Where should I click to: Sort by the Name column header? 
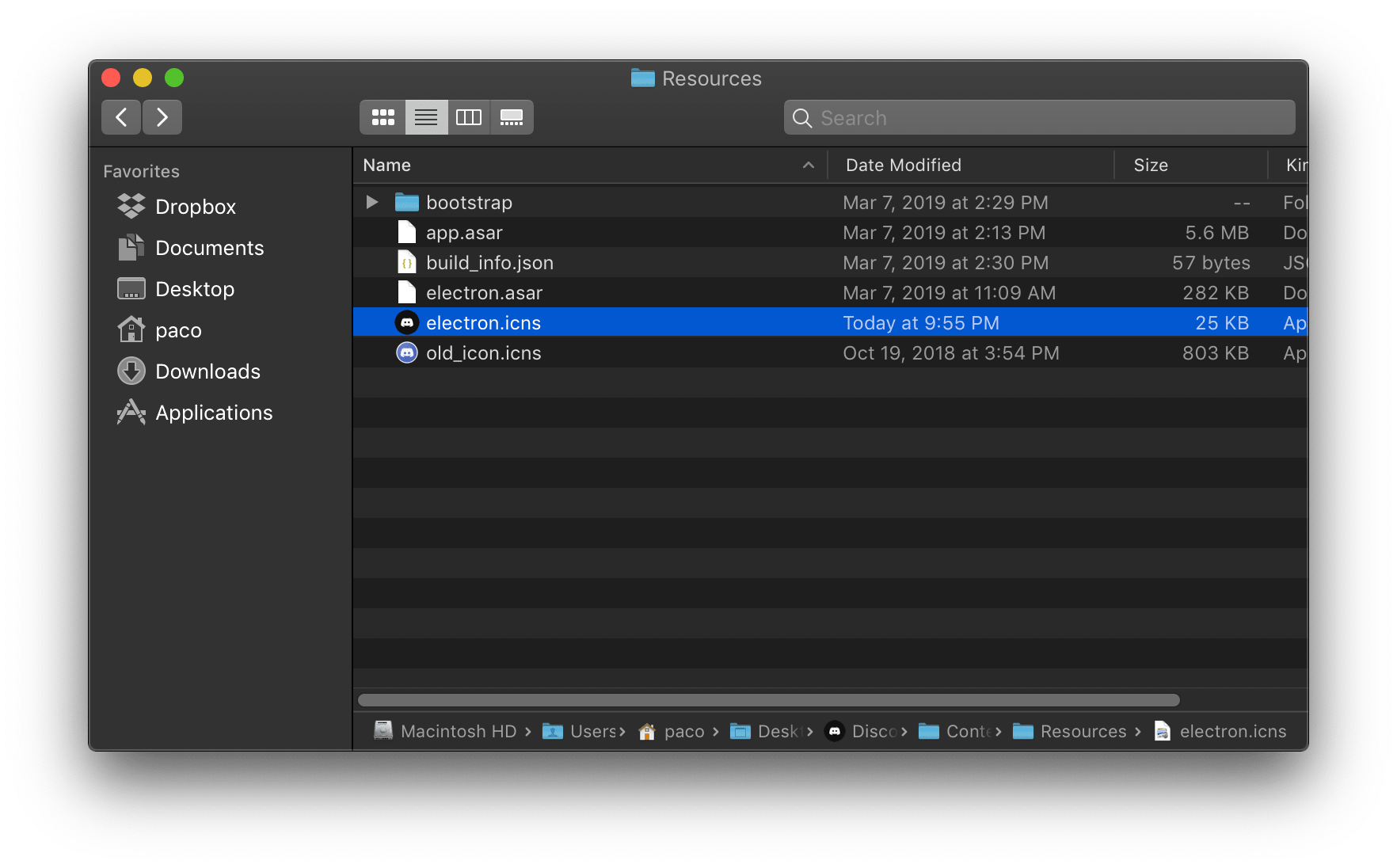point(589,165)
